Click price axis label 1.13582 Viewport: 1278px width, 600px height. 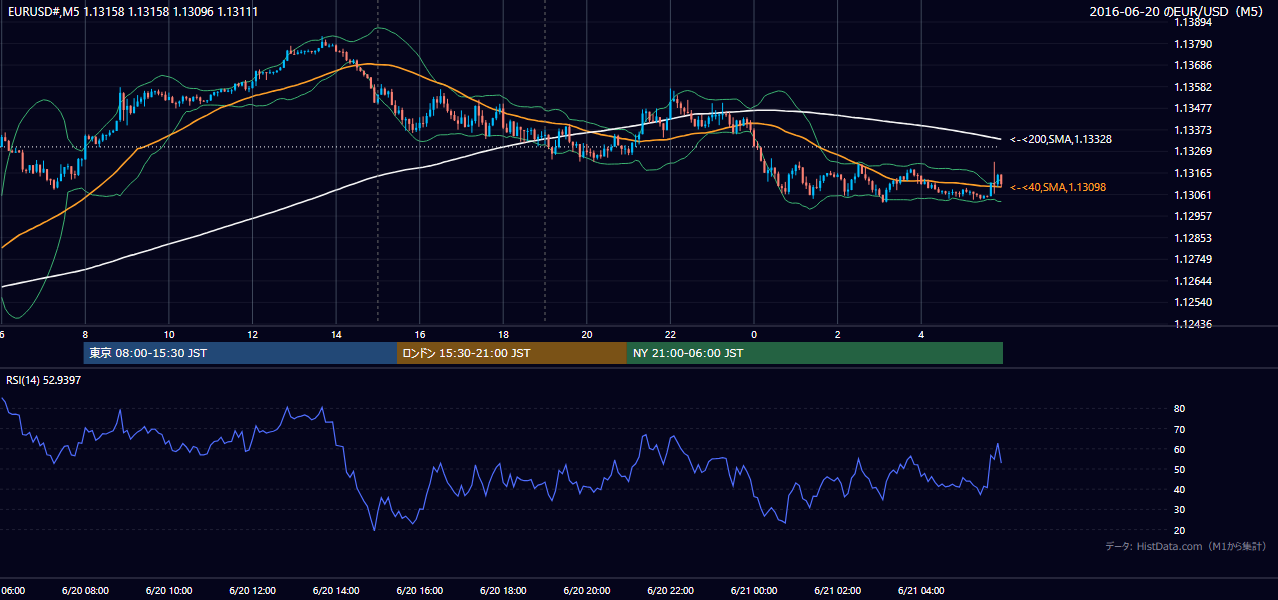1193,87
